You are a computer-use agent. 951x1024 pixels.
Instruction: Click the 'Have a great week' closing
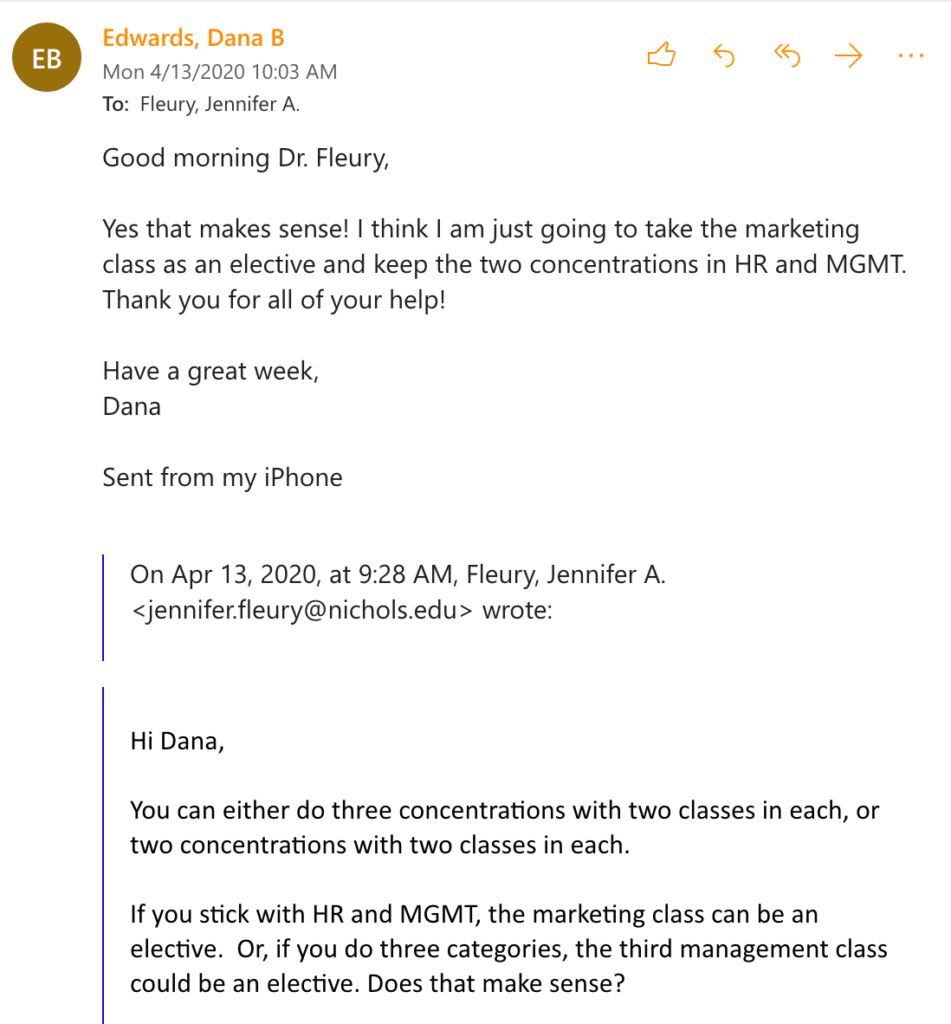211,371
